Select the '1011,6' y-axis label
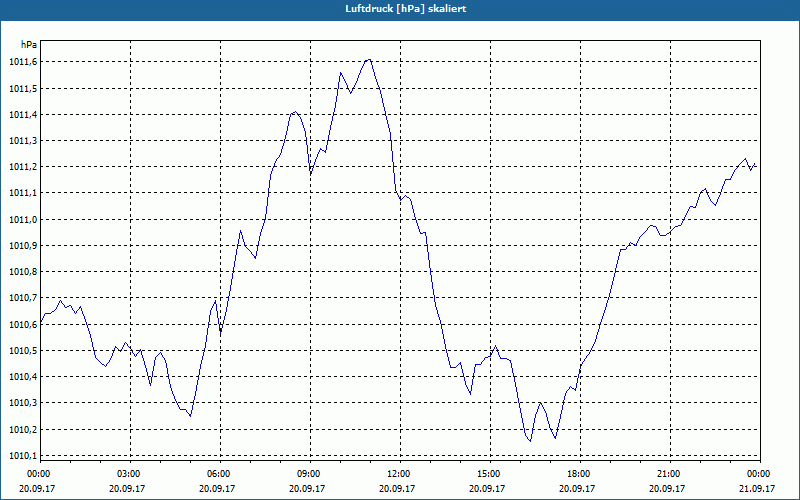 pos(23,62)
